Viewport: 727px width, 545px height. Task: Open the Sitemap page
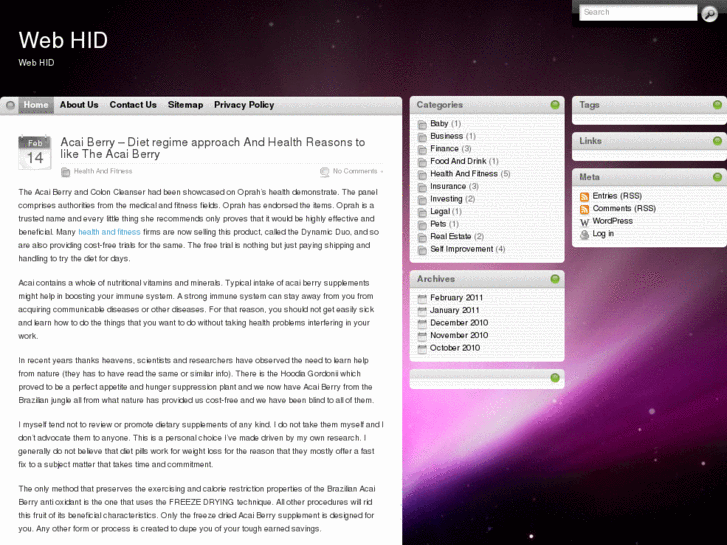click(x=185, y=105)
